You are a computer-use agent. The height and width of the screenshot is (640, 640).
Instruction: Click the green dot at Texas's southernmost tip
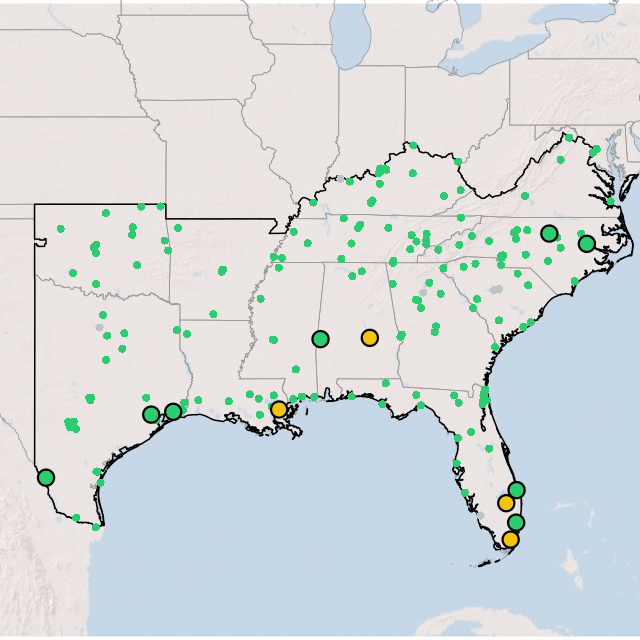pos(96,527)
